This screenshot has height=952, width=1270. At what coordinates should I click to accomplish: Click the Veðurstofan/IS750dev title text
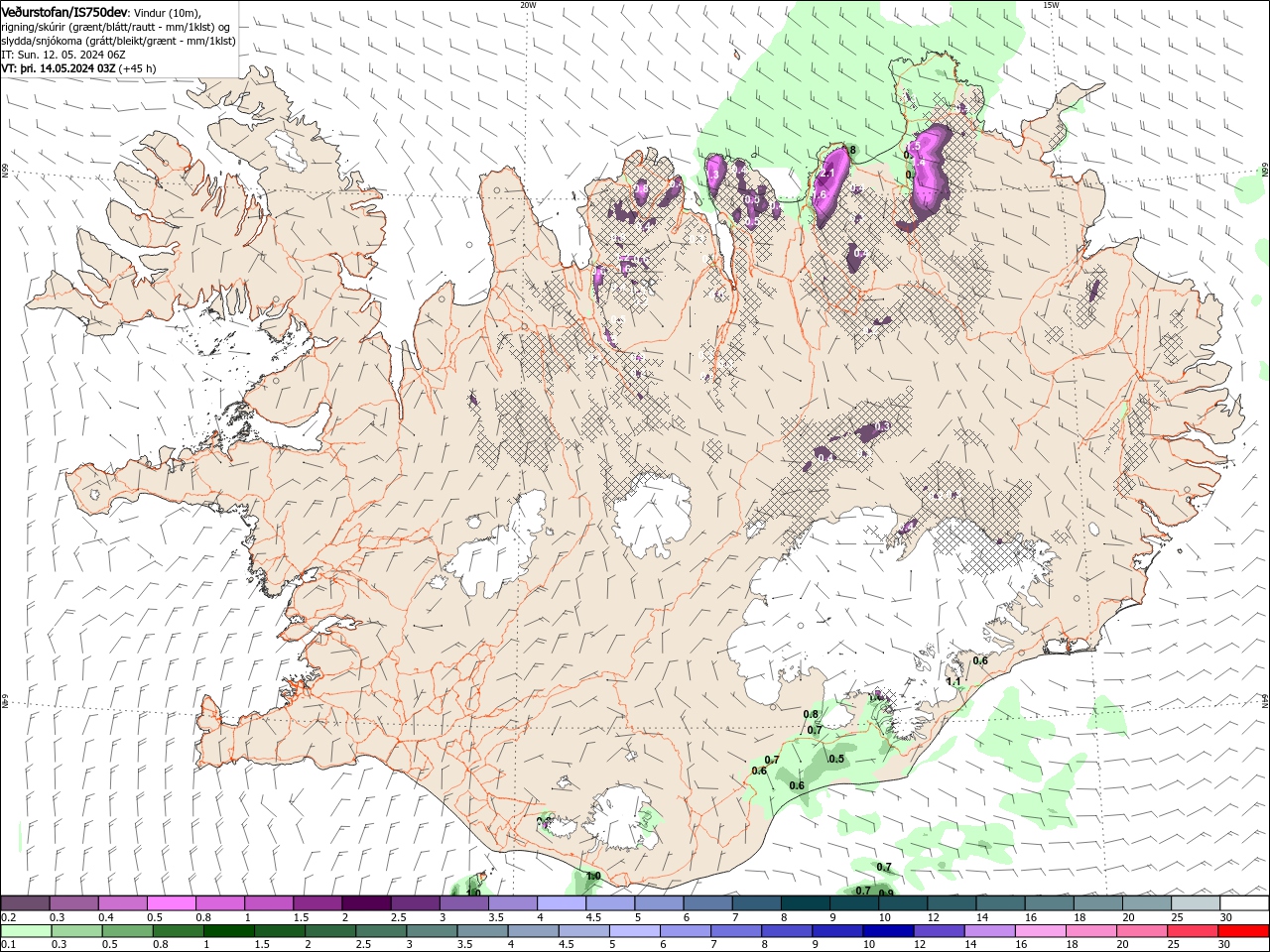pyautogui.click(x=64, y=11)
